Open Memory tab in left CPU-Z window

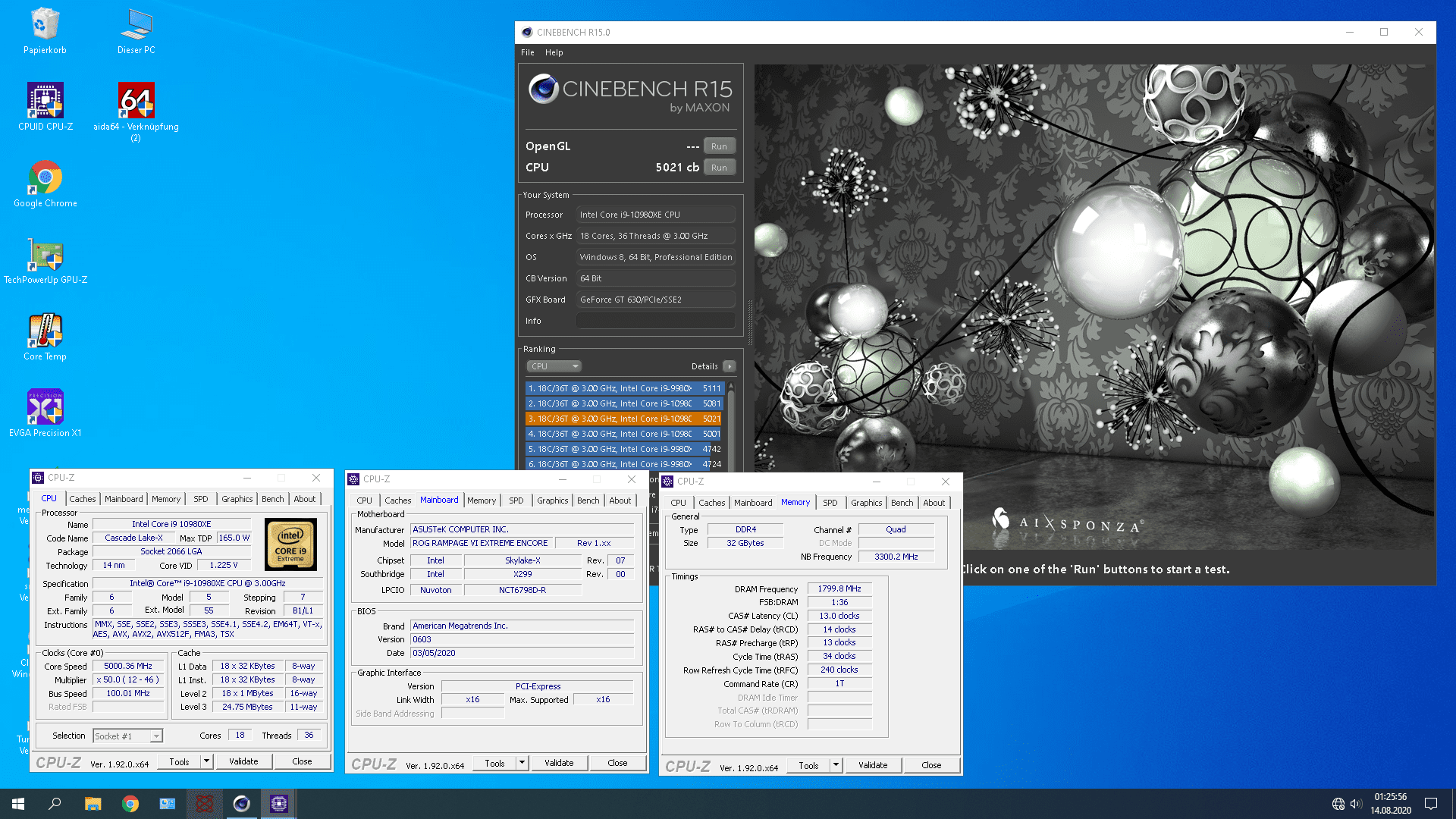pyautogui.click(x=166, y=499)
